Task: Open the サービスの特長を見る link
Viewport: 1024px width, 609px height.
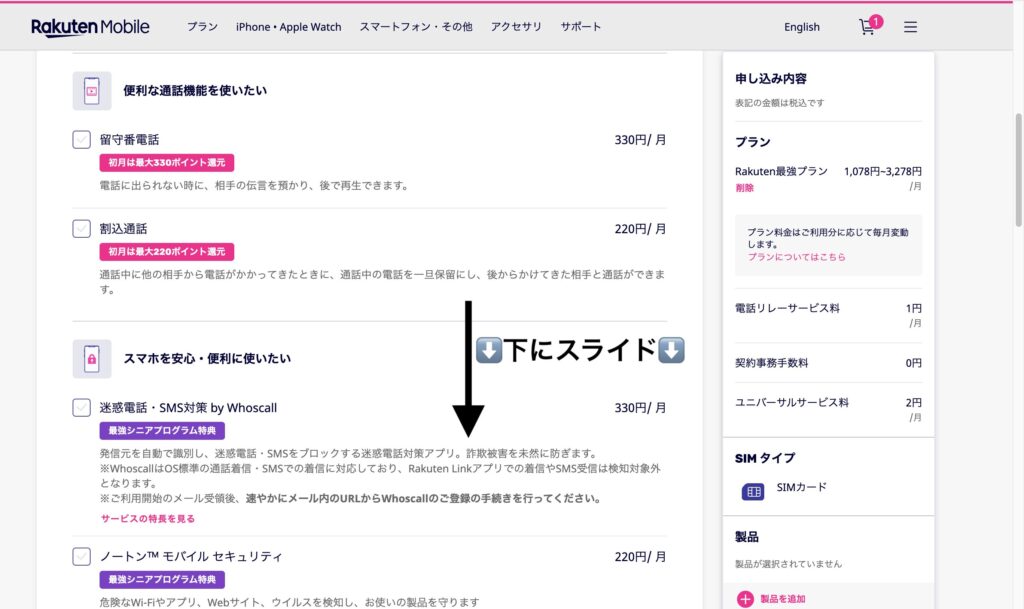Action: 148,518
